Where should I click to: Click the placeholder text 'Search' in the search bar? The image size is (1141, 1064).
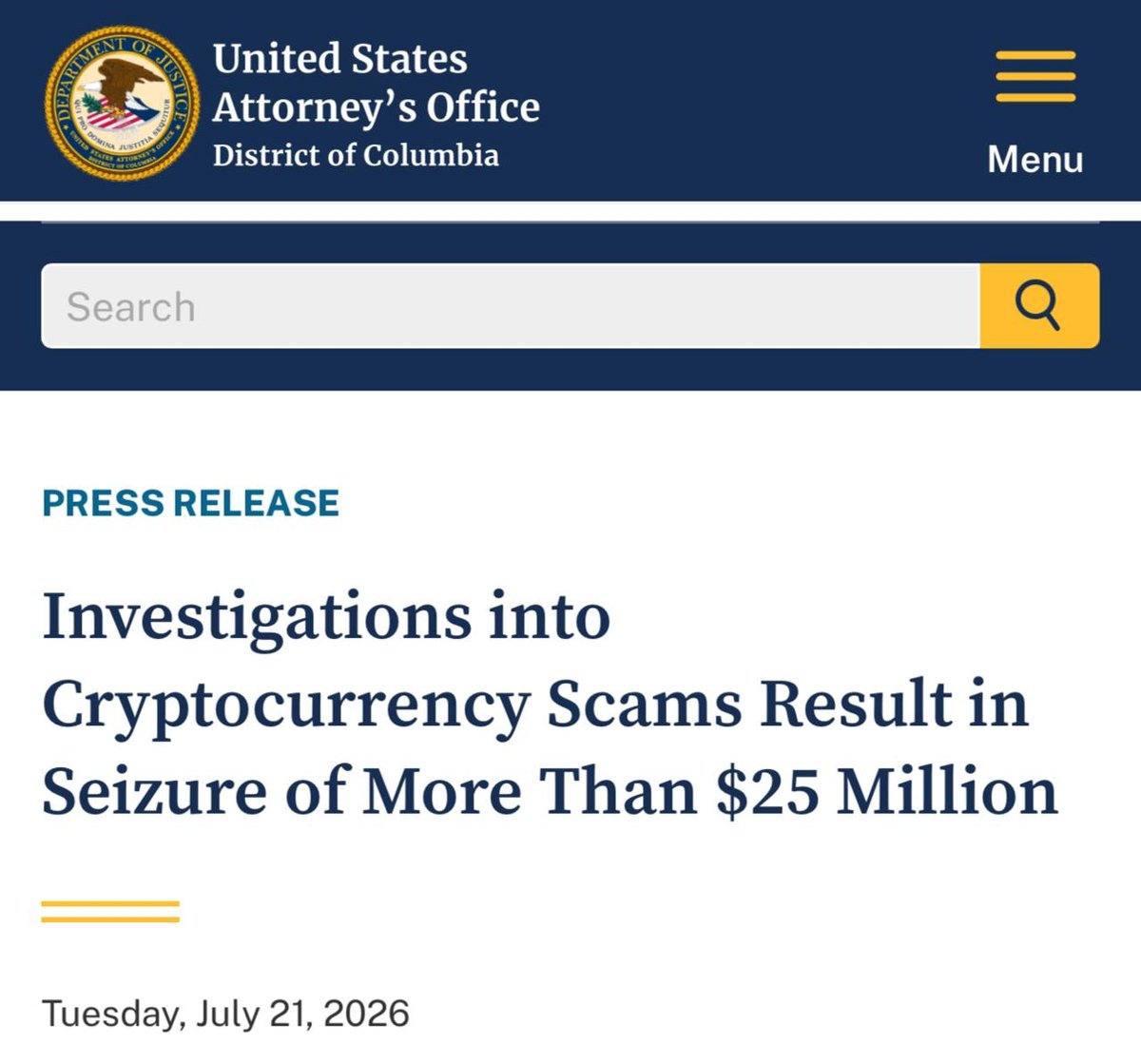pos(131,307)
